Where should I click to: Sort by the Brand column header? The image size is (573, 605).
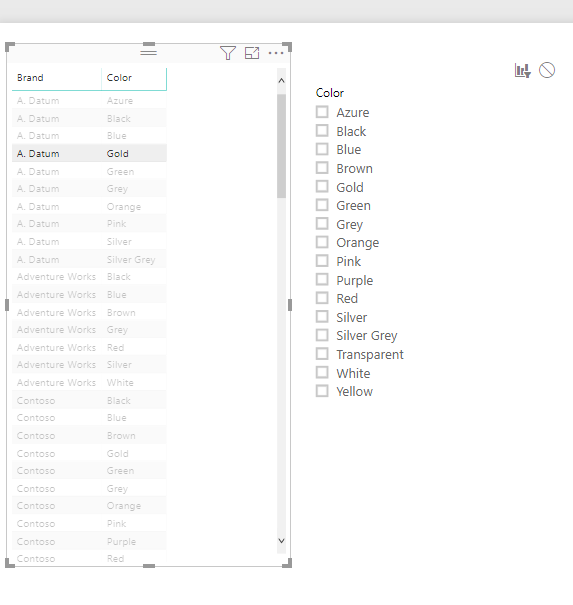pyautogui.click(x=57, y=78)
